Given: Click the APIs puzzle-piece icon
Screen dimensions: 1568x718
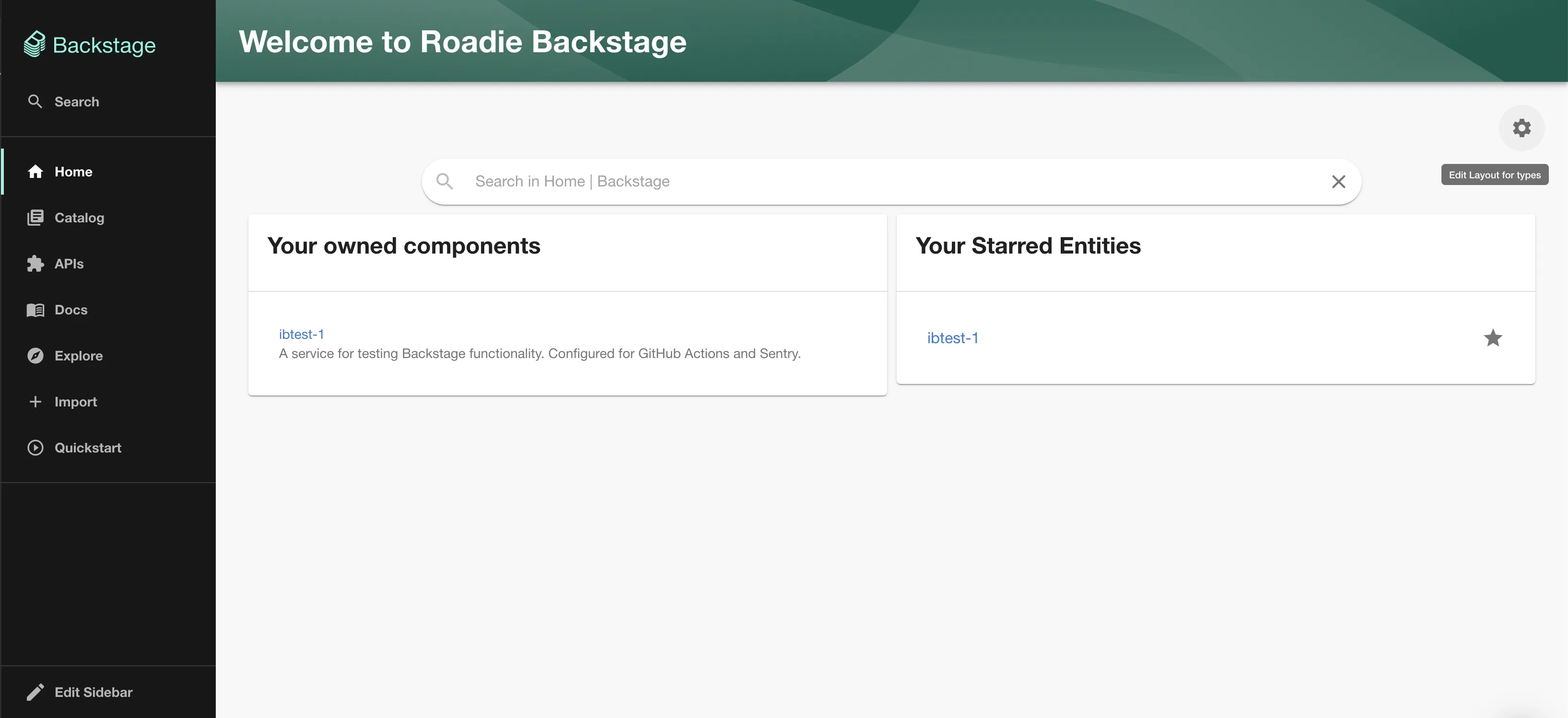Looking at the screenshot, I should tap(35, 264).
